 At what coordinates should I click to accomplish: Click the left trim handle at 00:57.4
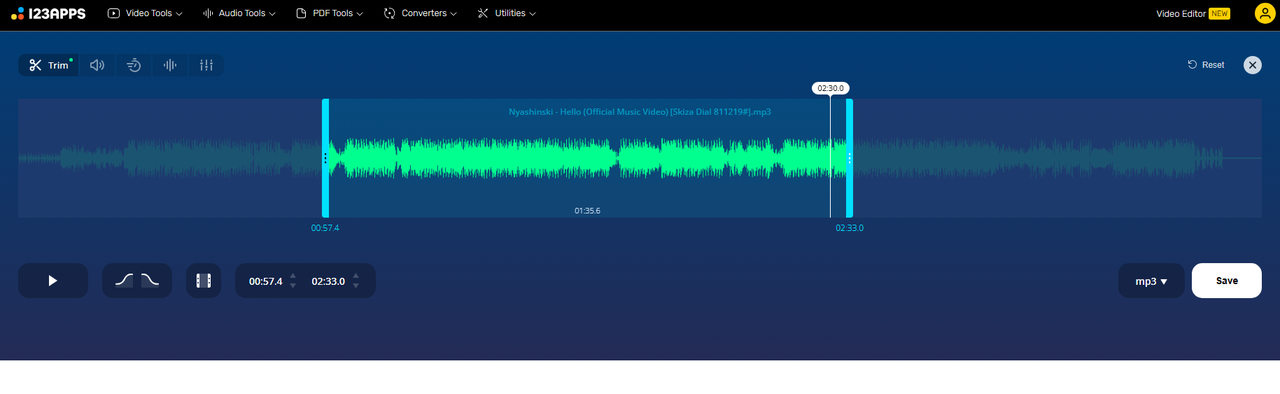click(x=325, y=158)
